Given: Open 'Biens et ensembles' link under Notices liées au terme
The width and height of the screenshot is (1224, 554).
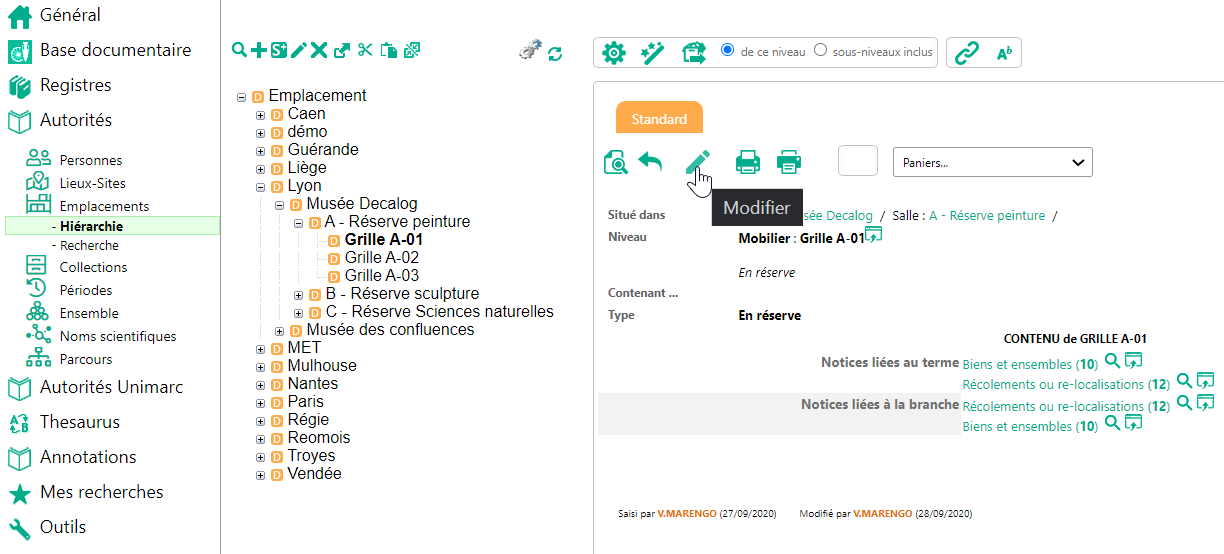Looking at the screenshot, I should (x=1016, y=364).
